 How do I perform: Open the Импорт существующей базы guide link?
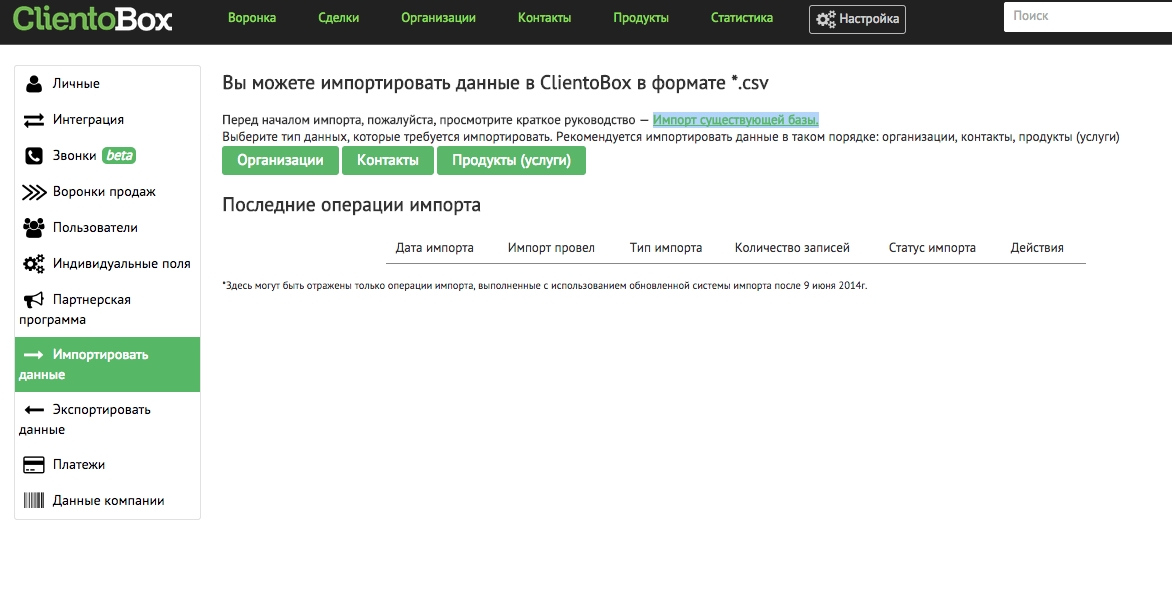point(735,120)
